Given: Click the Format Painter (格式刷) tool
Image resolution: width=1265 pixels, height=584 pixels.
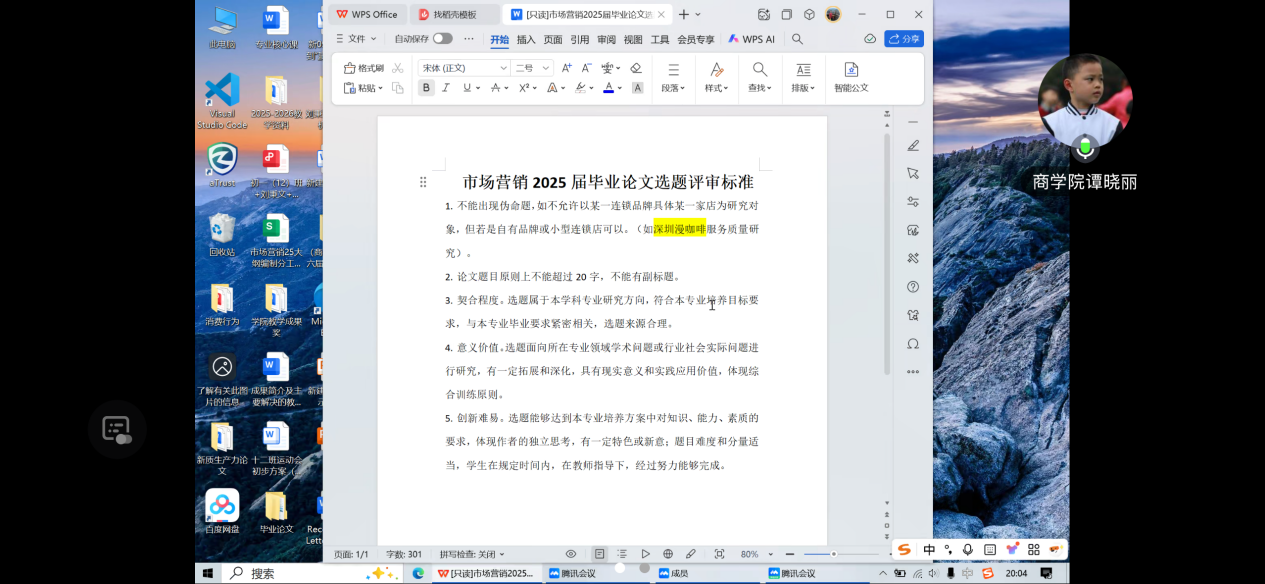Looking at the screenshot, I should [x=364, y=68].
